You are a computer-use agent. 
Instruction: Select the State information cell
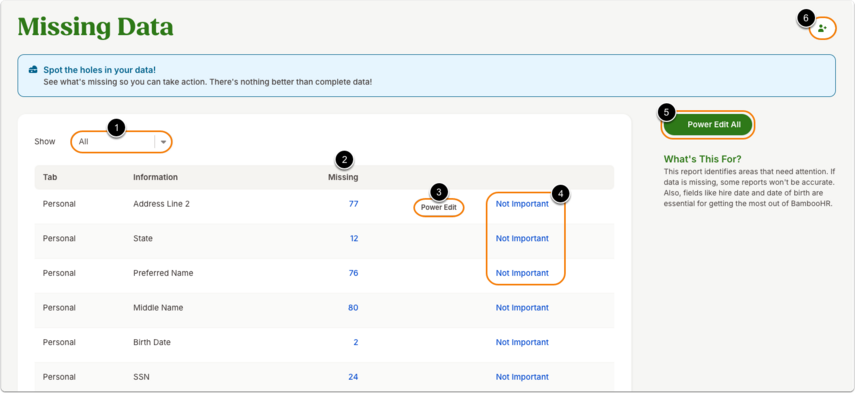coord(143,238)
